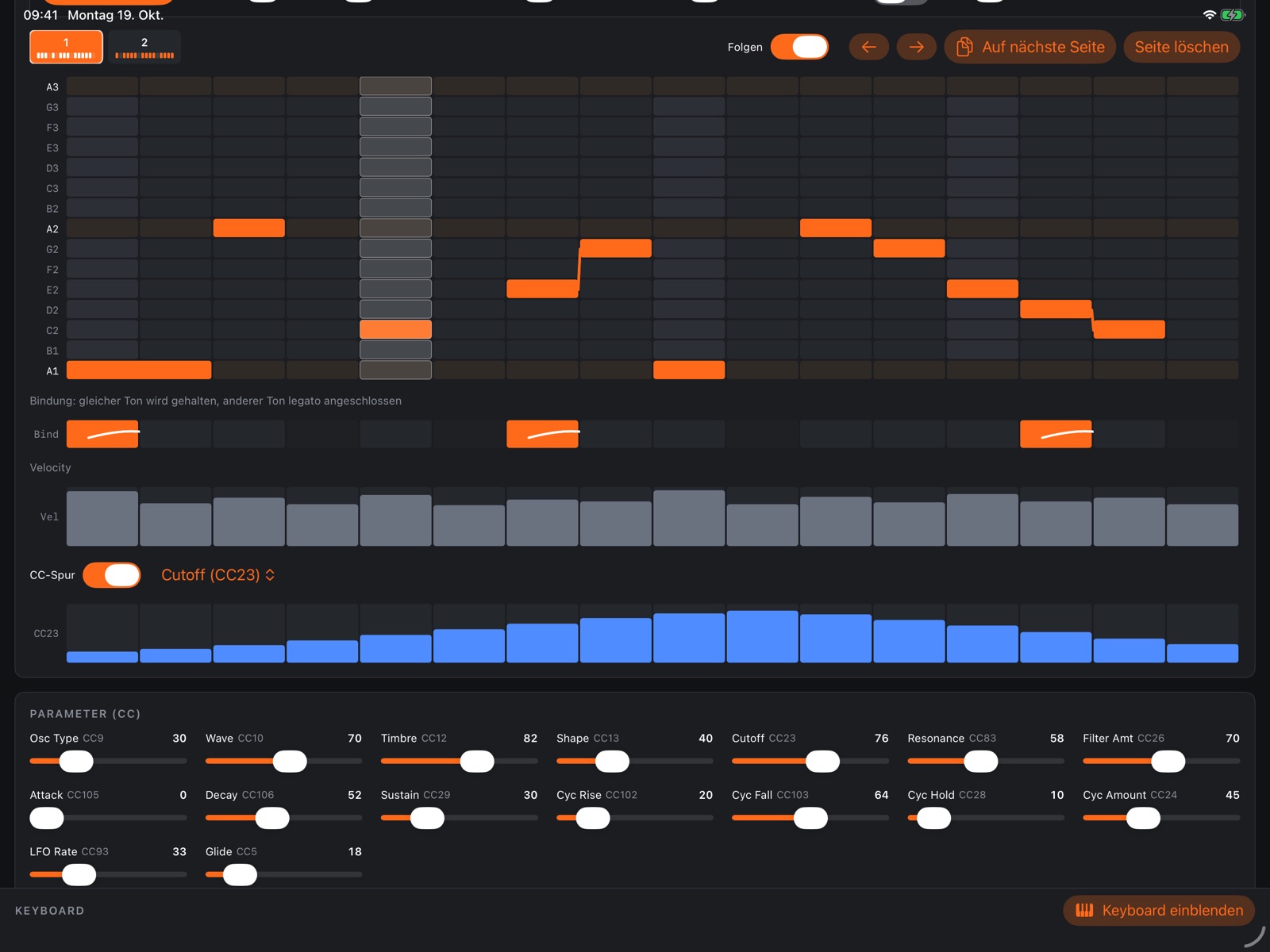Disable the Bind tie under the E2 note
Viewport: 1270px width, 952px height.
pos(542,434)
